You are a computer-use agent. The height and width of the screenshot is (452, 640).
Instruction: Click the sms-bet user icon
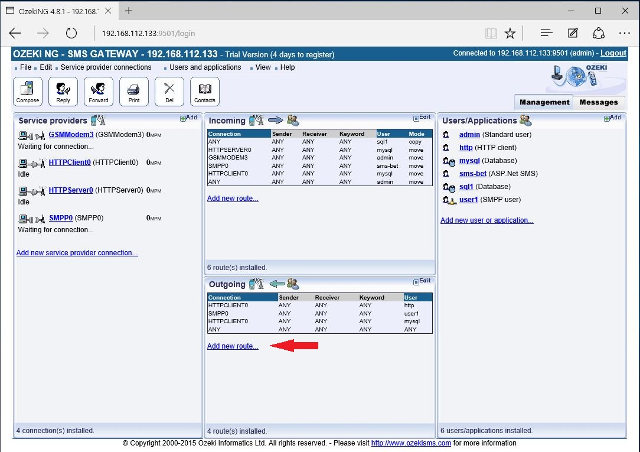(446, 174)
